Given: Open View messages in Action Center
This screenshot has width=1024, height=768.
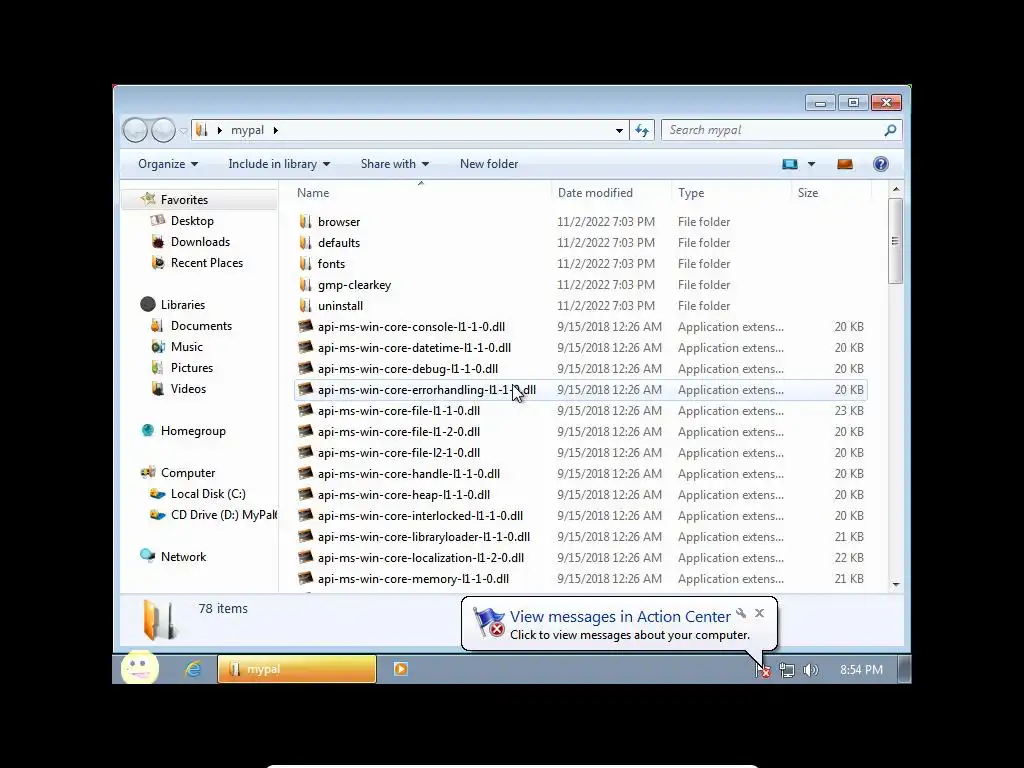Looking at the screenshot, I should (620, 616).
